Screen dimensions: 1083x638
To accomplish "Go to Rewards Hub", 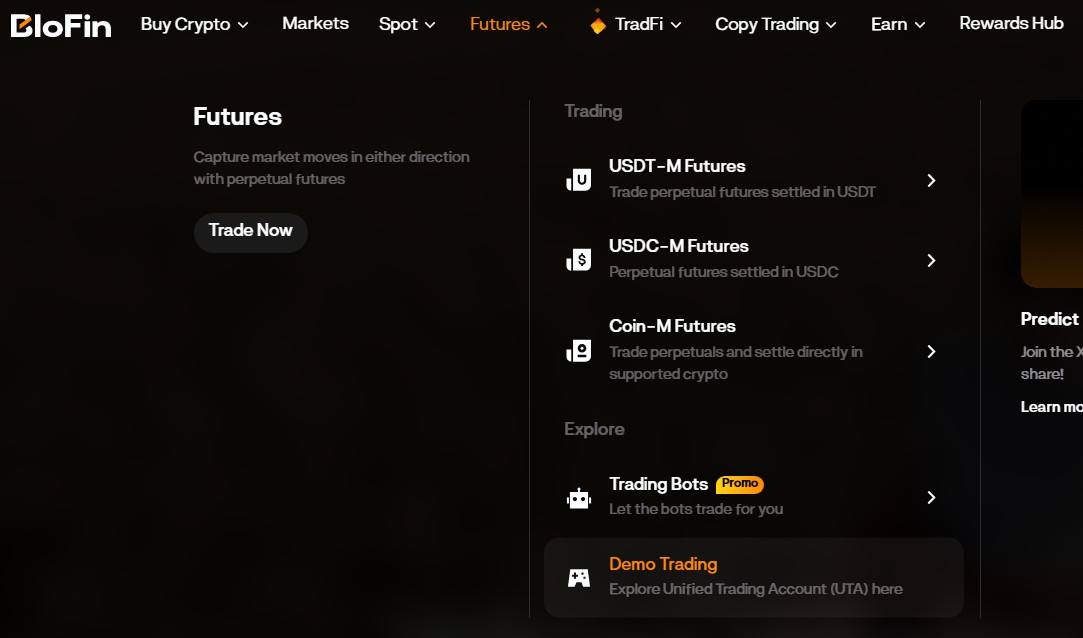I will pyautogui.click(x=1011, y=23).
